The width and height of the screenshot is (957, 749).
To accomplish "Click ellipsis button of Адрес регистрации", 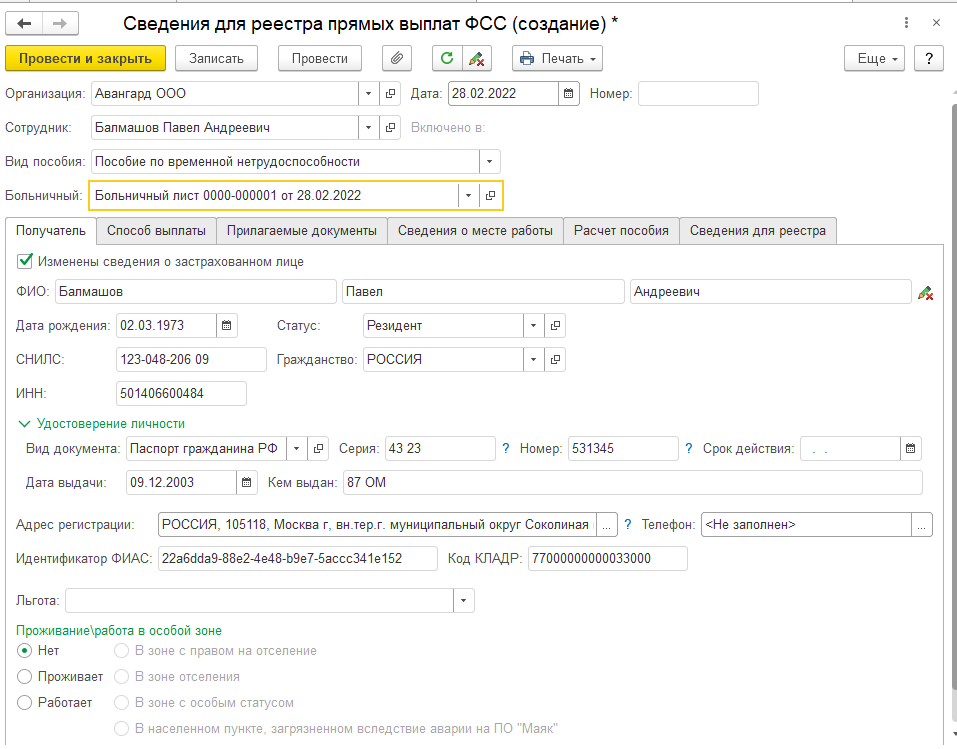I will tap(608, 524).
